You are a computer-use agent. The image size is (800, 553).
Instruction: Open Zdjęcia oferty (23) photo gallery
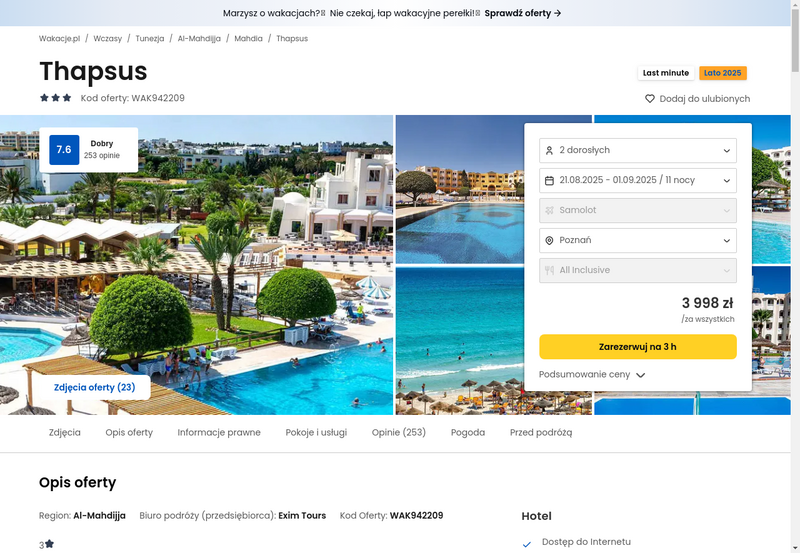94,387
